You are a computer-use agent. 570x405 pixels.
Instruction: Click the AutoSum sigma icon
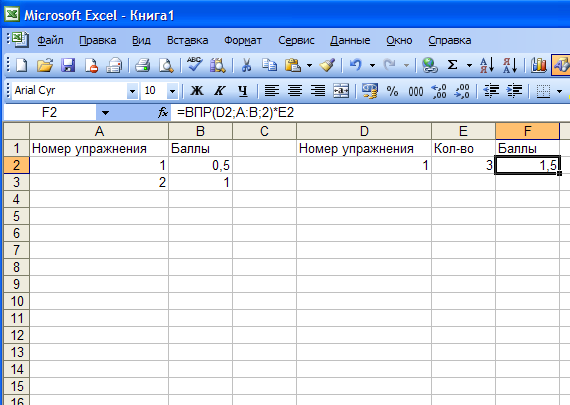pyautogui.click(x=452, y=65)
